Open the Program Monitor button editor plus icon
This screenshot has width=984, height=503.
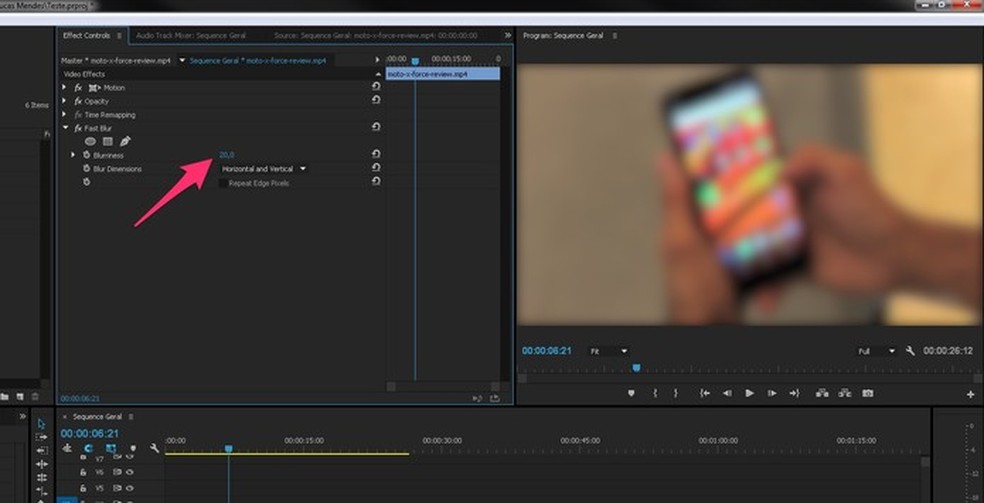coord(970,395)
